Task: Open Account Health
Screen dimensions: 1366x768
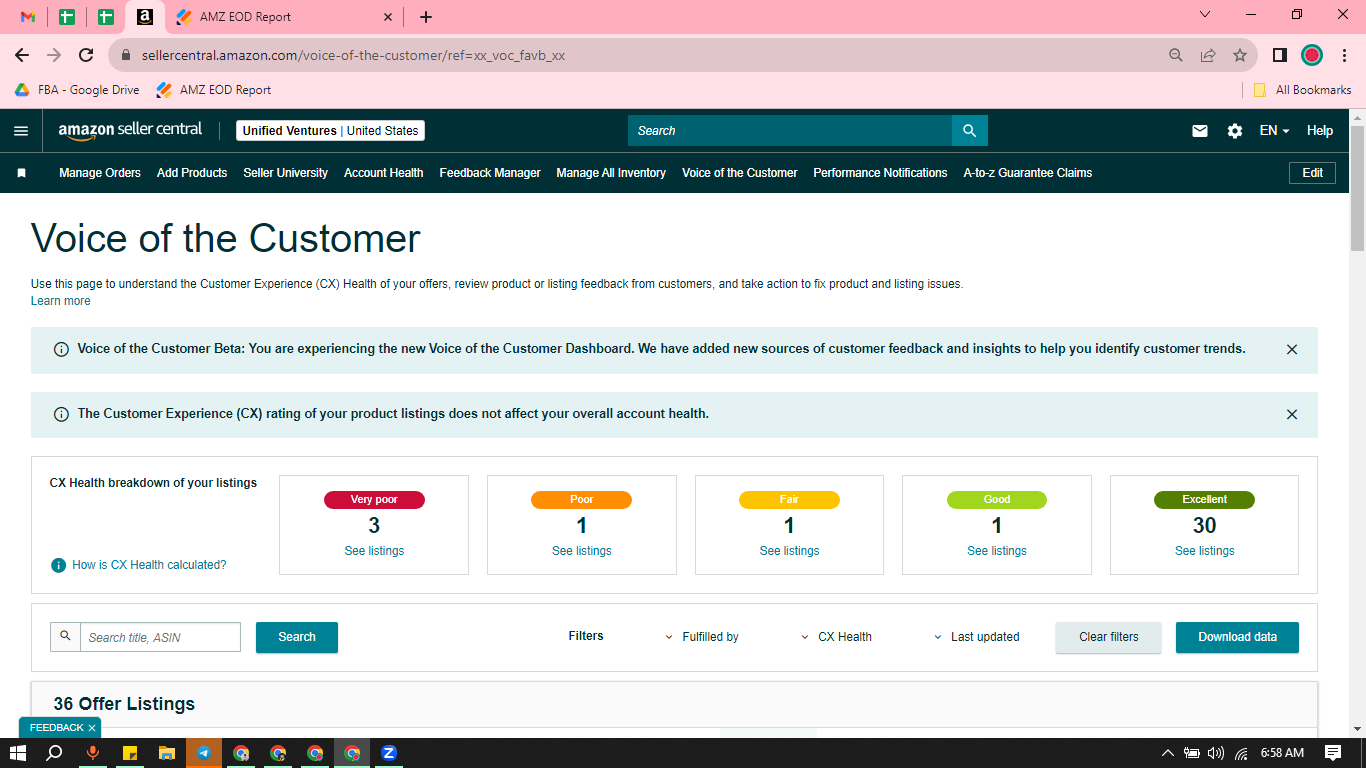Action: click(x=384, y=173)
